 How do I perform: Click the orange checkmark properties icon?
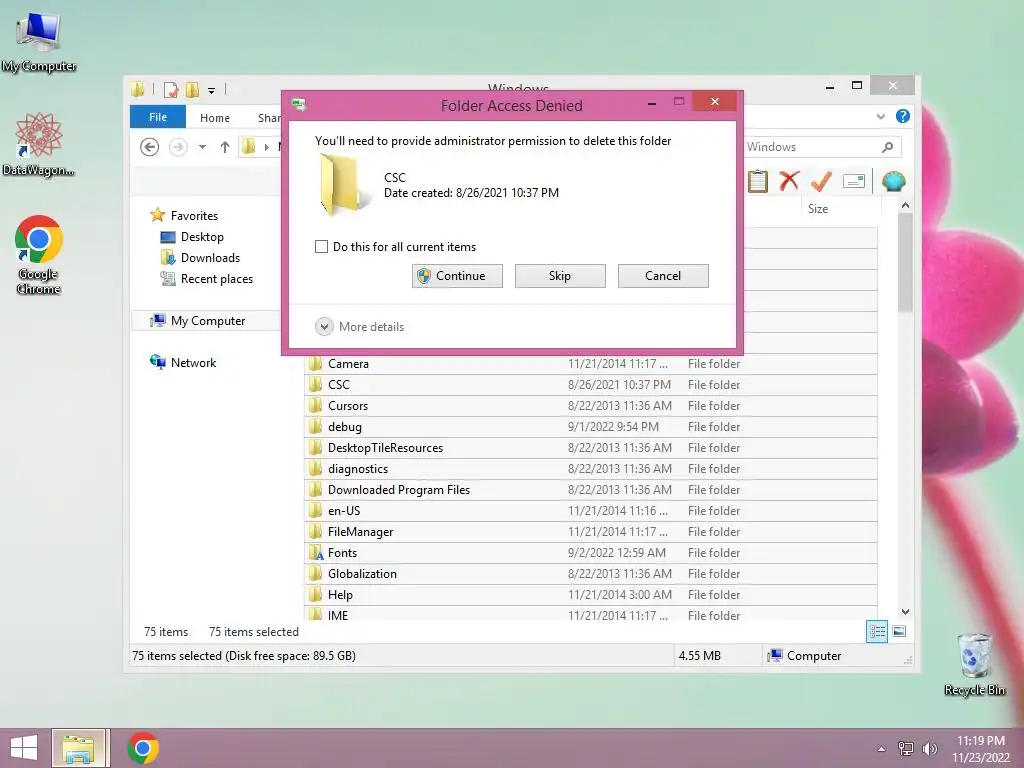click(821, 181)
